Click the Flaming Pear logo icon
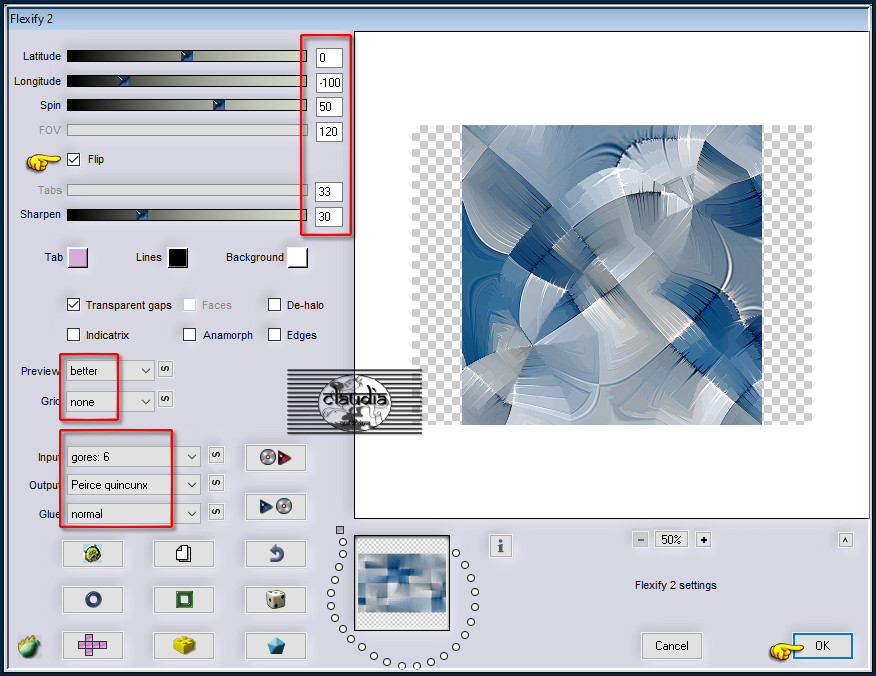 29,646
